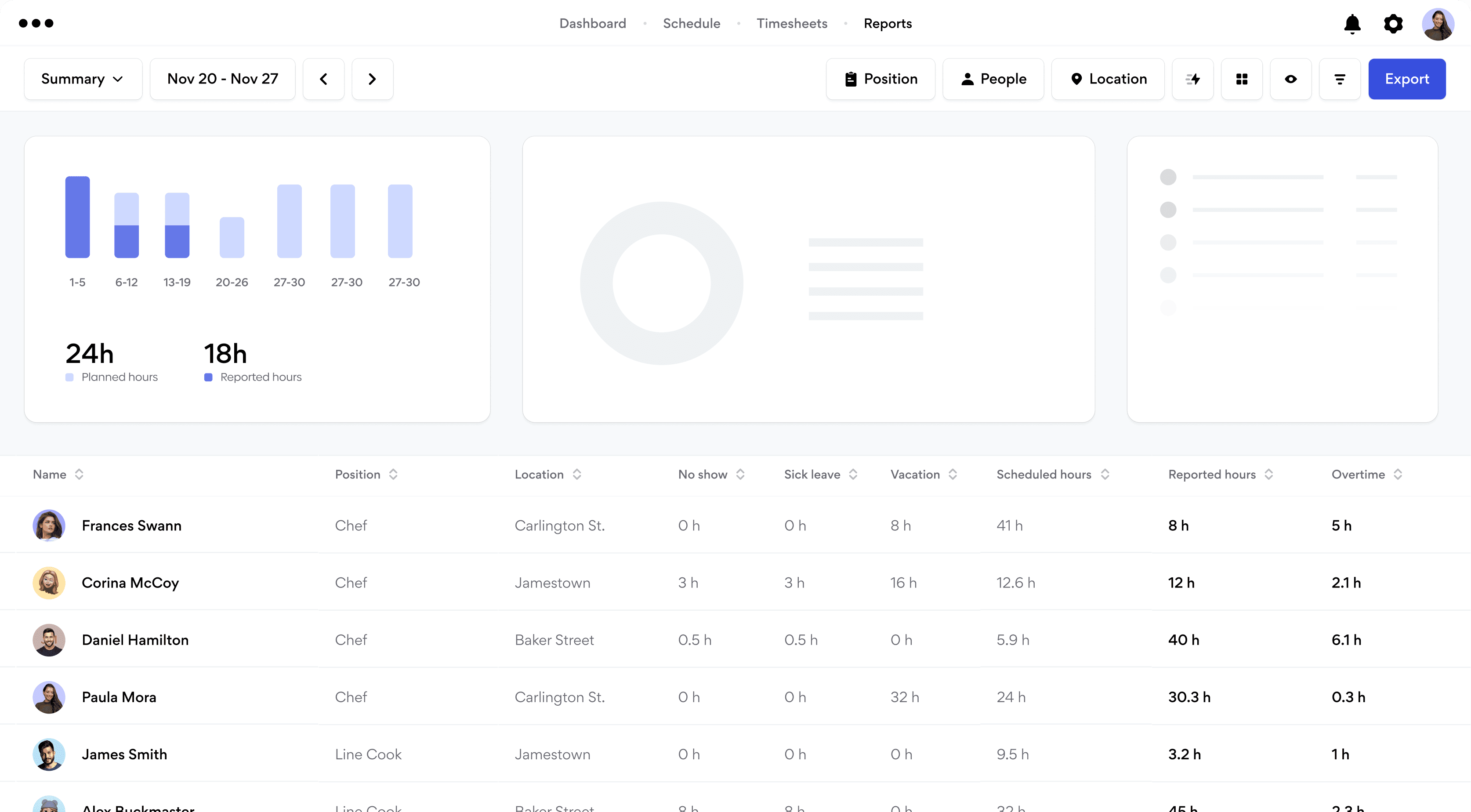Toggle the eye visibility button

tap(1290, 79)
